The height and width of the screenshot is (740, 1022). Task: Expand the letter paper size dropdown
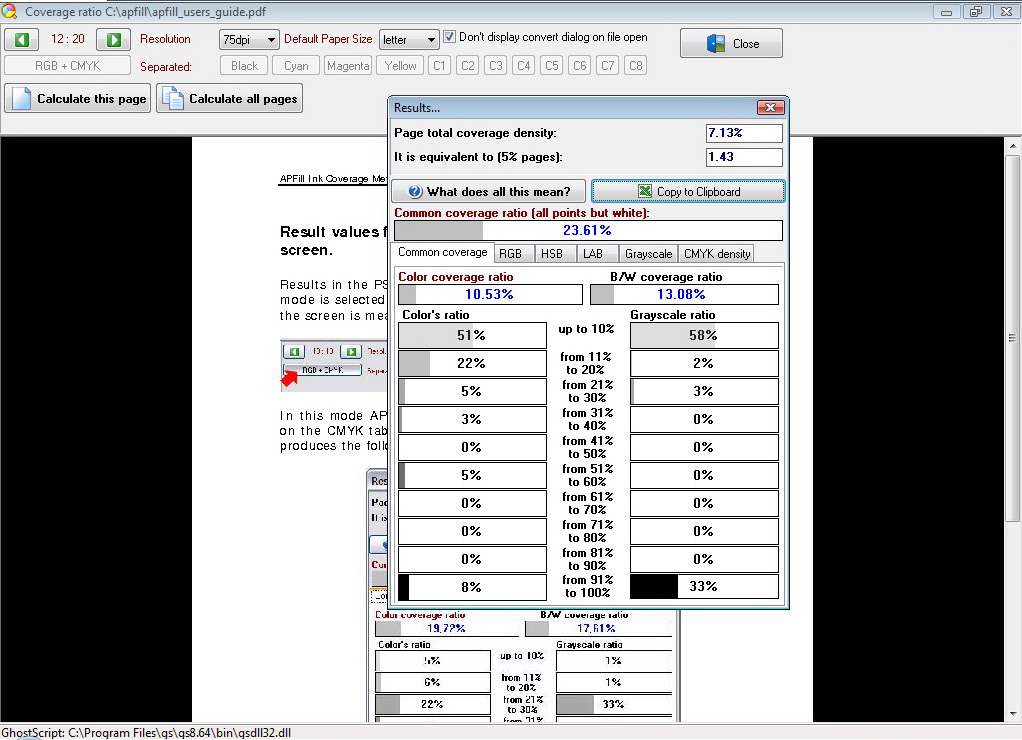pyautogui.click(x=409, y=40)
